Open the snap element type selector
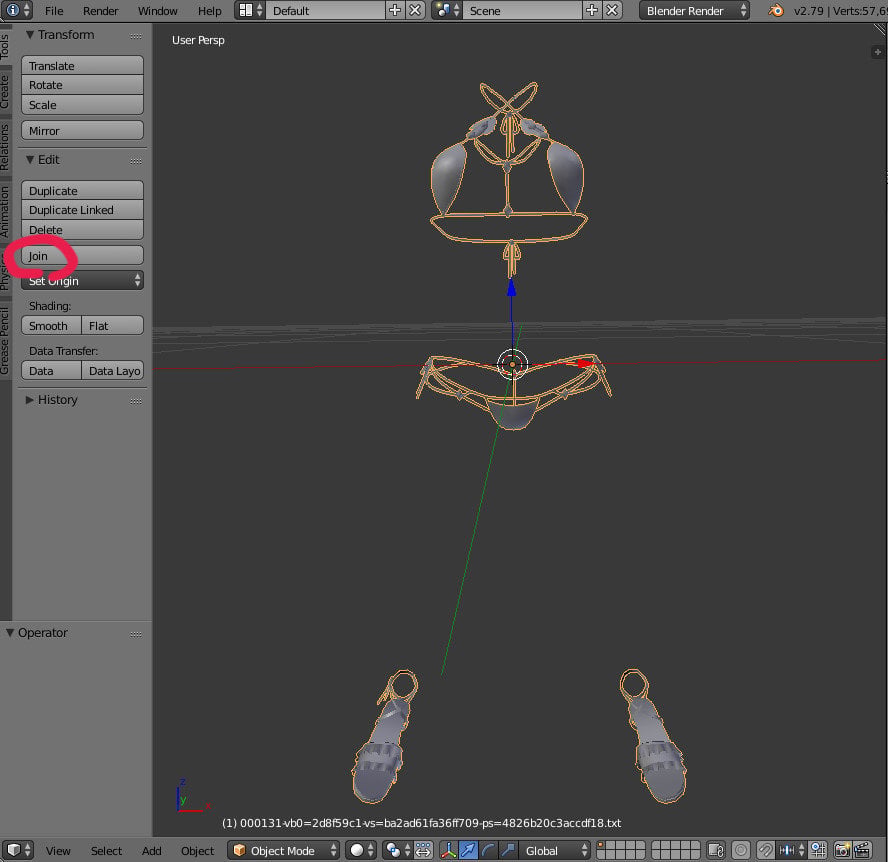Viewport: 888px width, 862px height. [x=791, y=850]
